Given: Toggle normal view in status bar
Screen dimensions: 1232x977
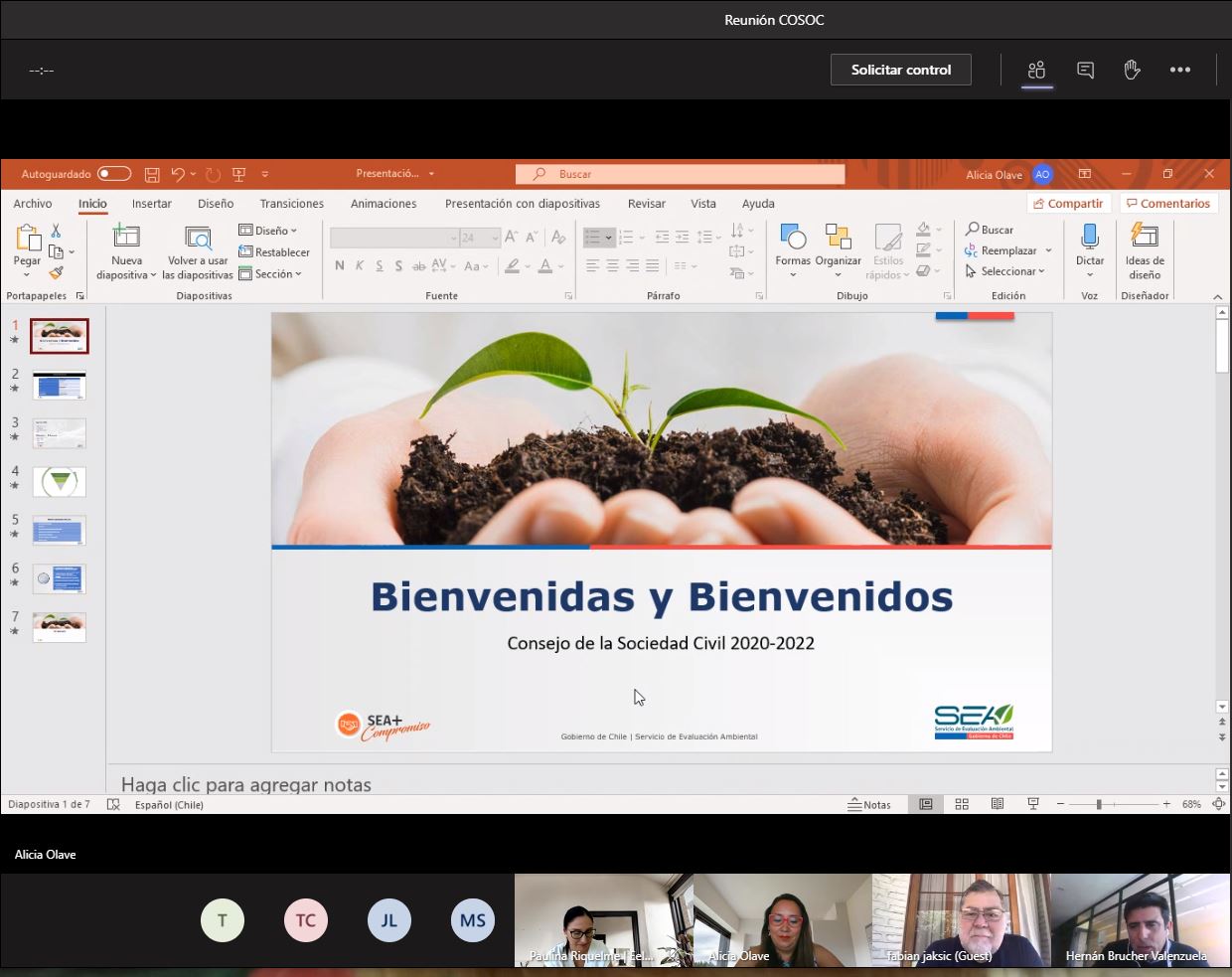Looking at the screenshot, I should 925,804.
